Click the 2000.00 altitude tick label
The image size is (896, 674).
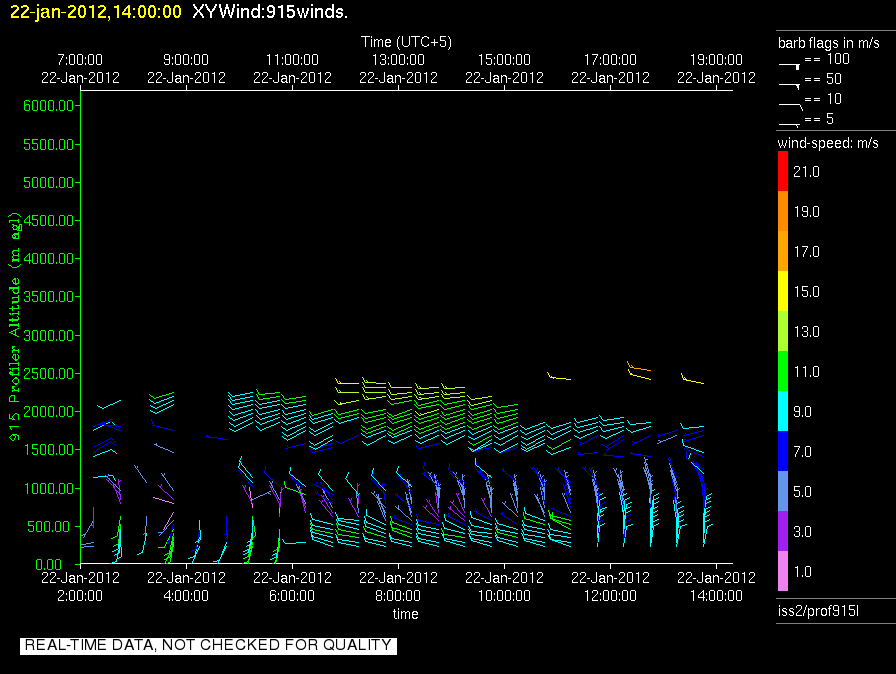pos(49,412)
